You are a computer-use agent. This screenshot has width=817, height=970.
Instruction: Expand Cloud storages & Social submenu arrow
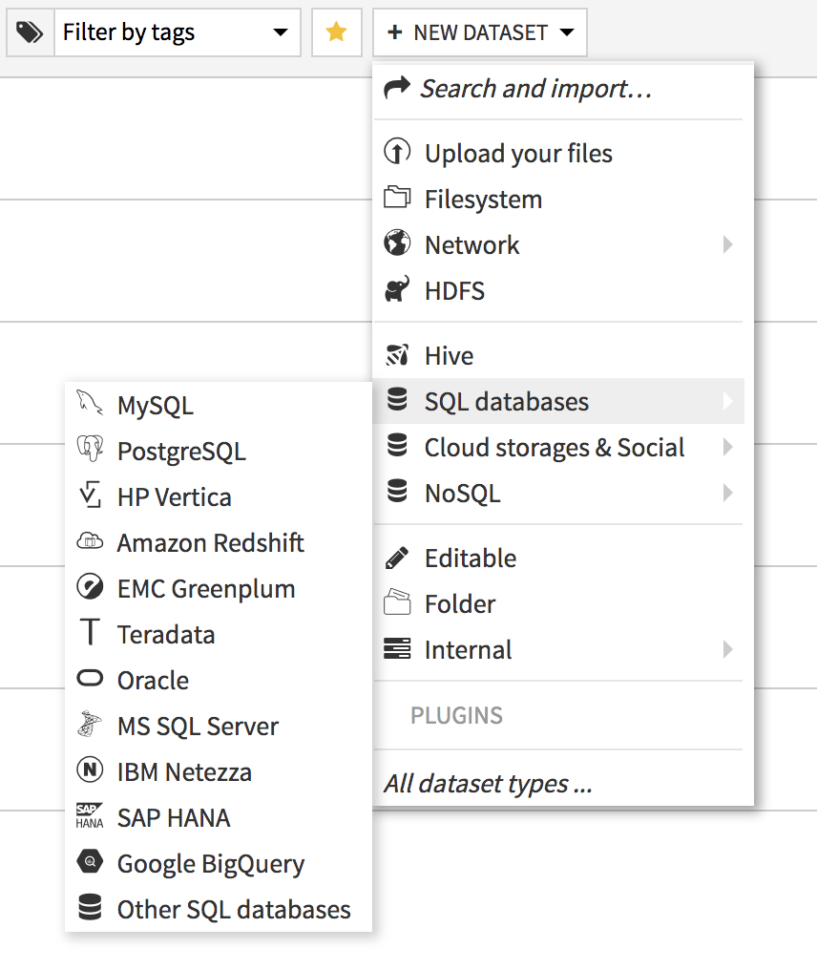pyautogui.click(x=728, y=447)
